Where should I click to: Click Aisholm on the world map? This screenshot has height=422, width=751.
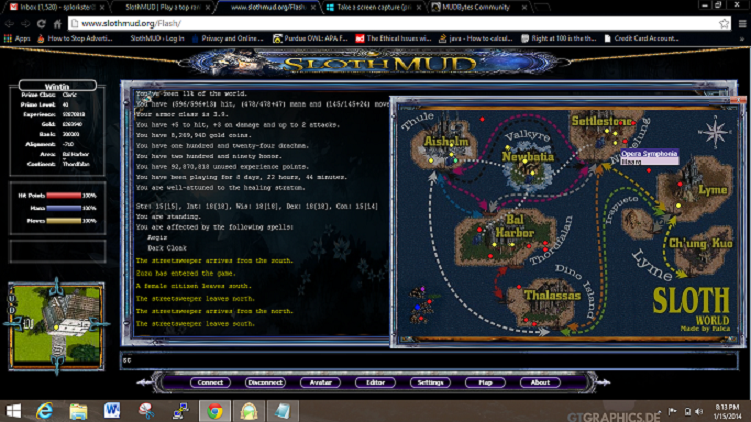446,142
